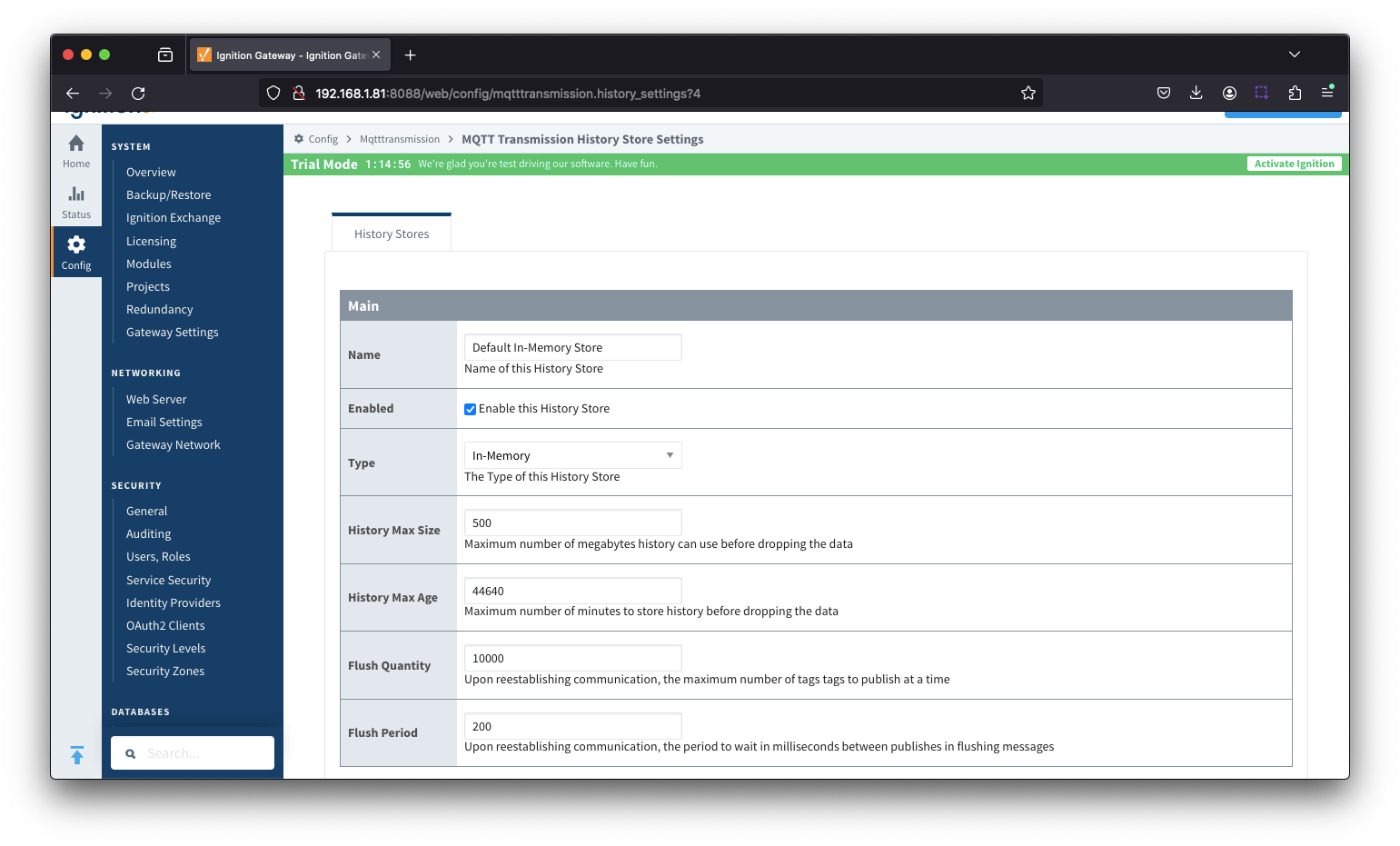Viewport: 1400px width, 846px height.
Task: Select the History Stores tab
Action: [x=392, y=234]
